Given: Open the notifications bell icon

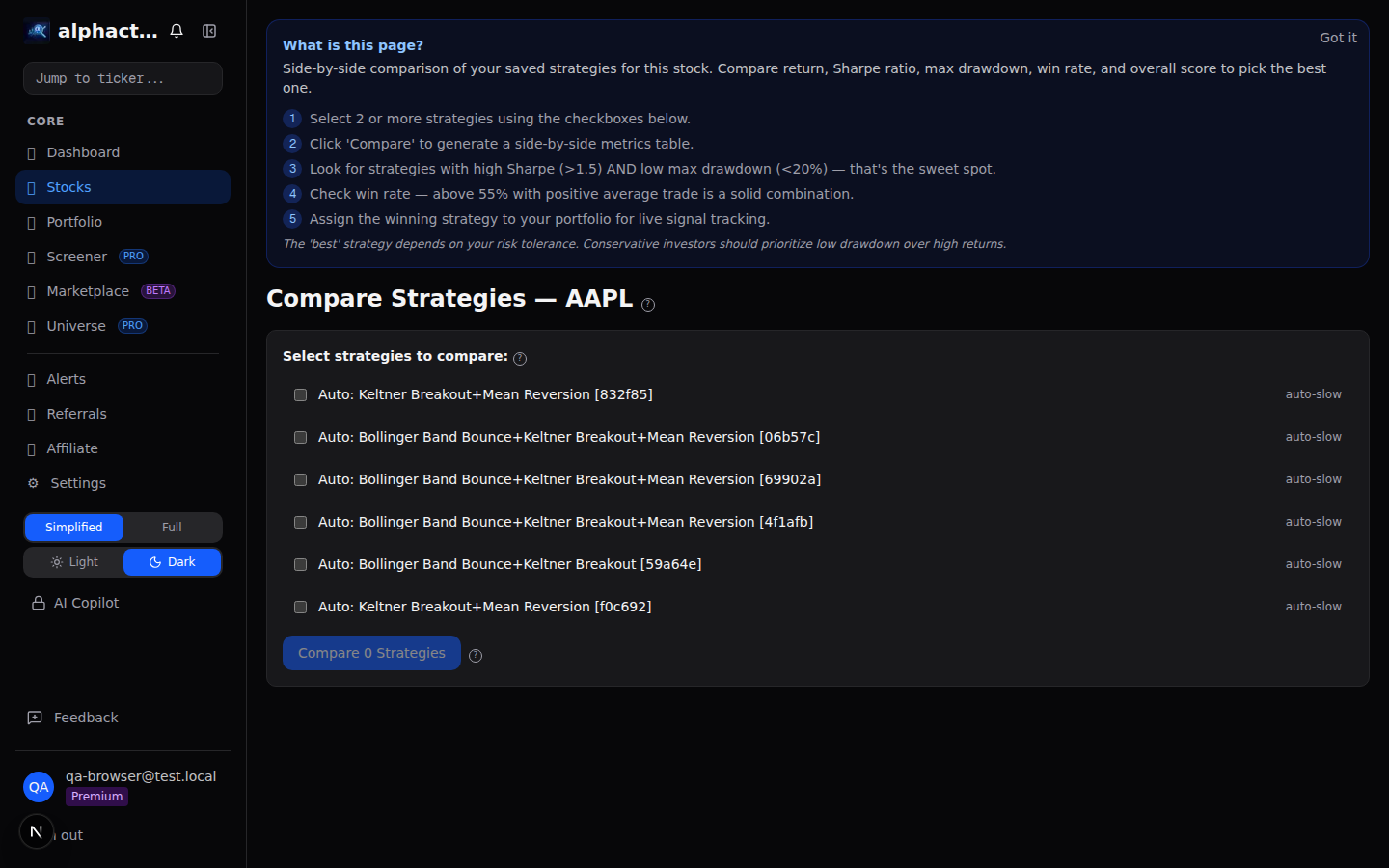Looking at the screenshot, I should coord(177,30).
